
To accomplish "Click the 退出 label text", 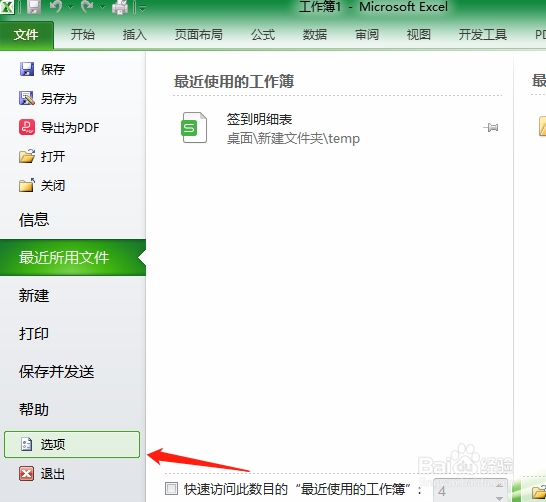I will pos(53,474).
